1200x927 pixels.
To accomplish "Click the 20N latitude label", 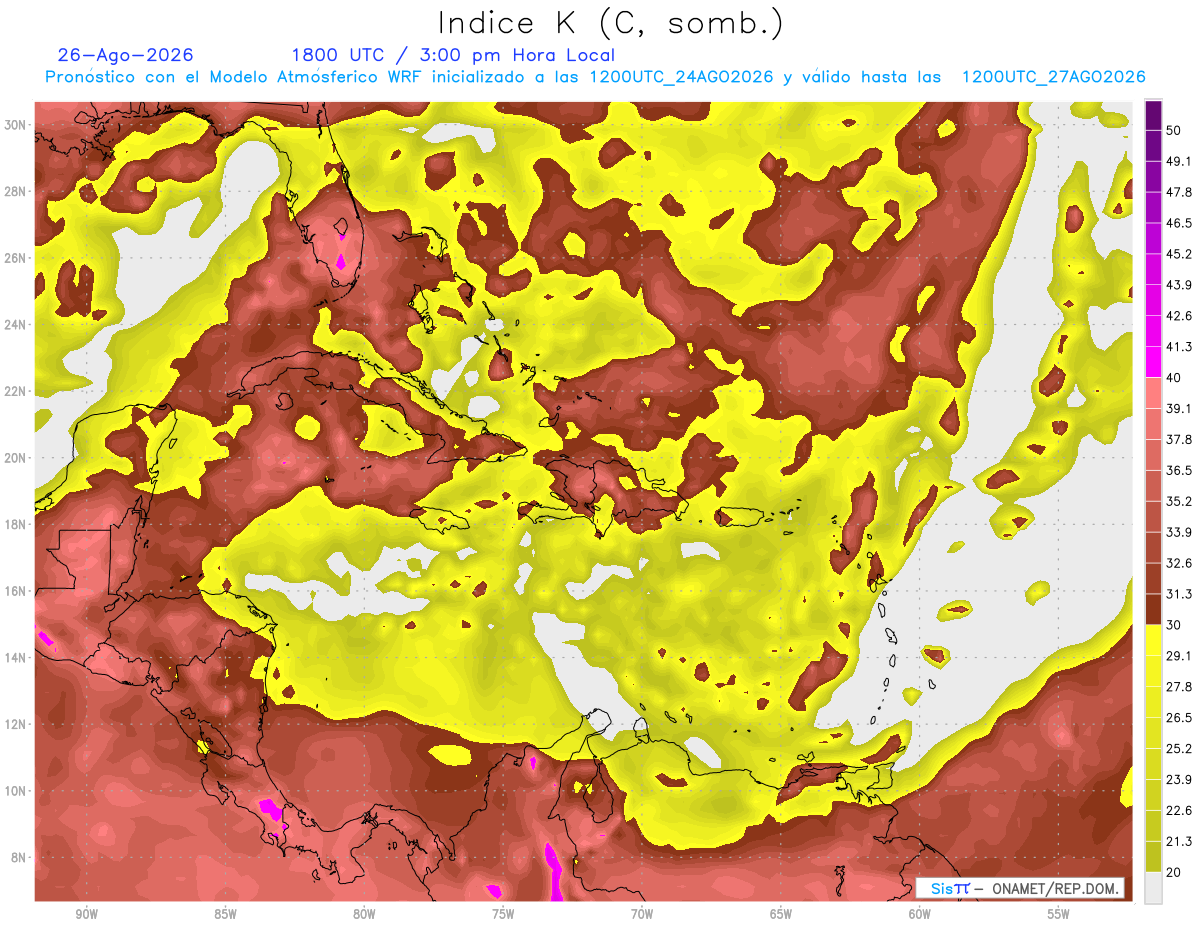I will pyautogui.click(x=16, y=458).
